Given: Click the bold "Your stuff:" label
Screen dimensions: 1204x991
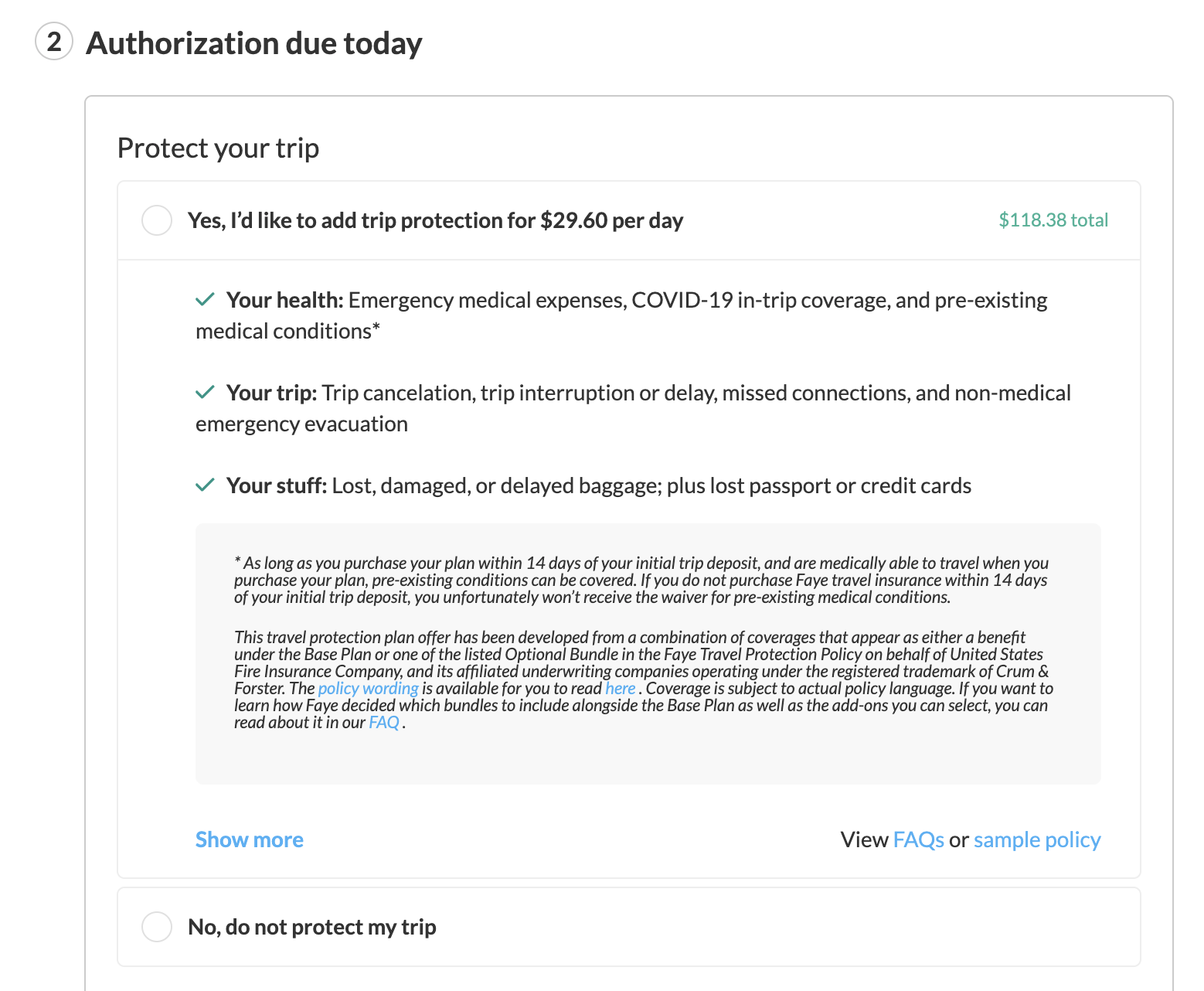Looking at the screenshot, I should coord(277,485).
